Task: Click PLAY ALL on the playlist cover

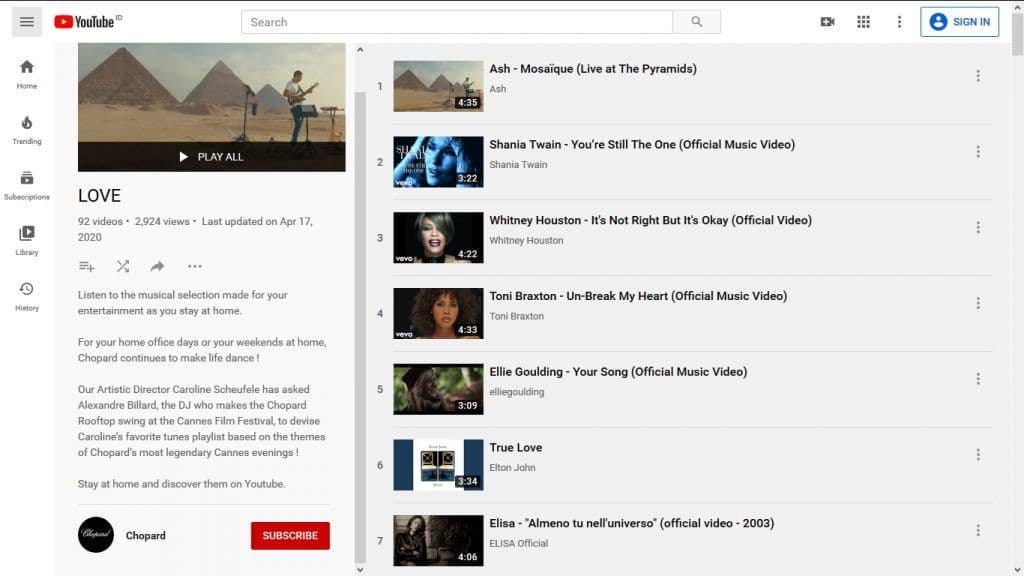Action: click(x=212, y=157)
